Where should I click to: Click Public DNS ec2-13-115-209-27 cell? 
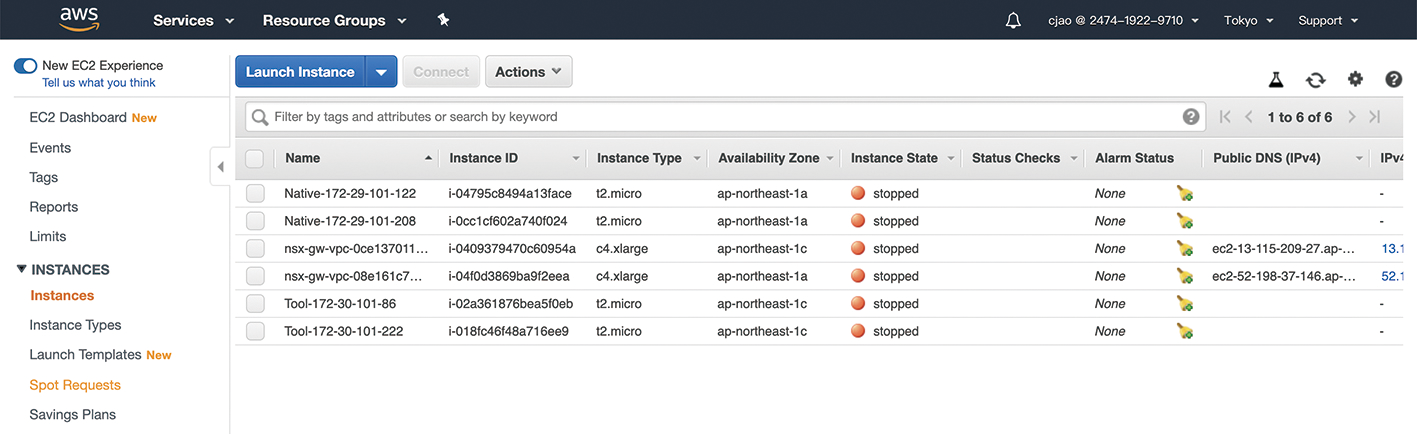(x=1283, y=249)
